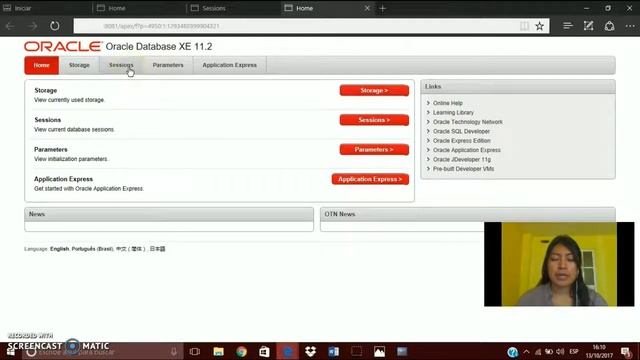The image size is (640, 360).
Task: Go forward with the browser forward arrow
Action: tap(33, 26)
